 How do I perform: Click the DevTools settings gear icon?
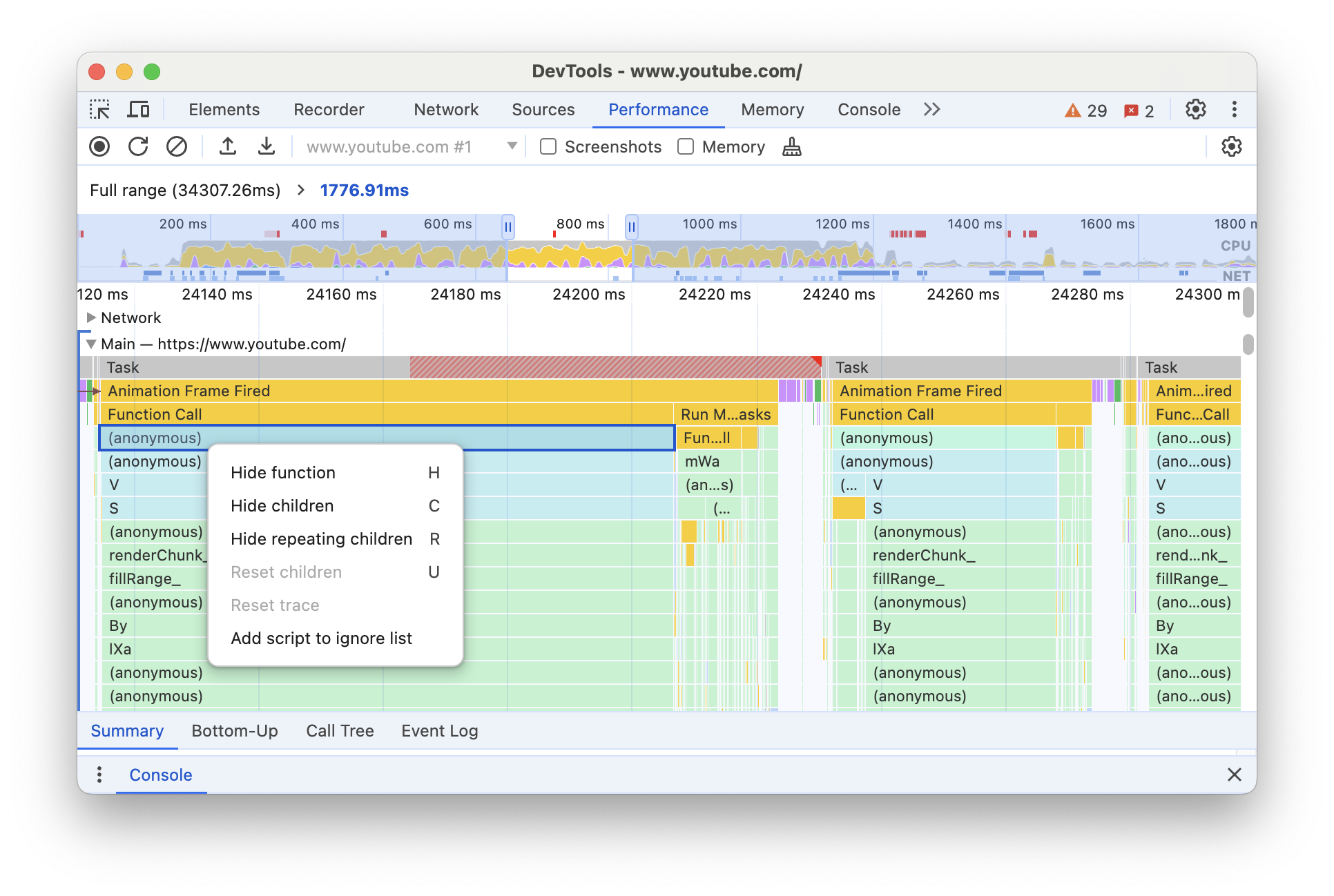tap(1197, 109)
